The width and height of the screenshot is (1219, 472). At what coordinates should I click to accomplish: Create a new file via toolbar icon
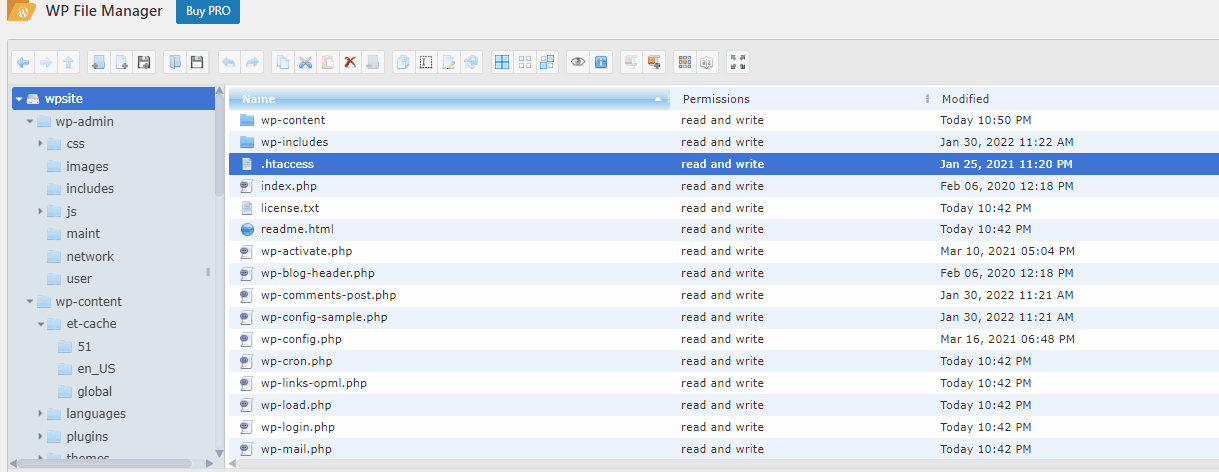click(x=121, y=62)
